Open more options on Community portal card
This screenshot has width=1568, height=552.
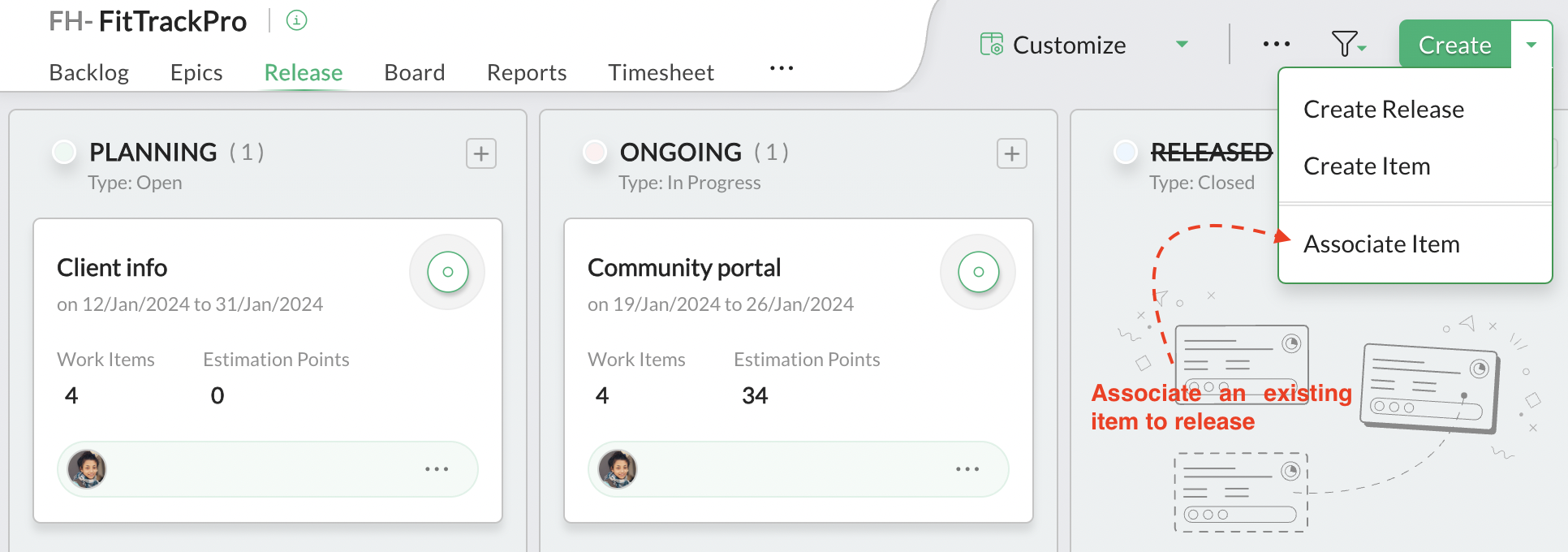(x=967, y=469)
